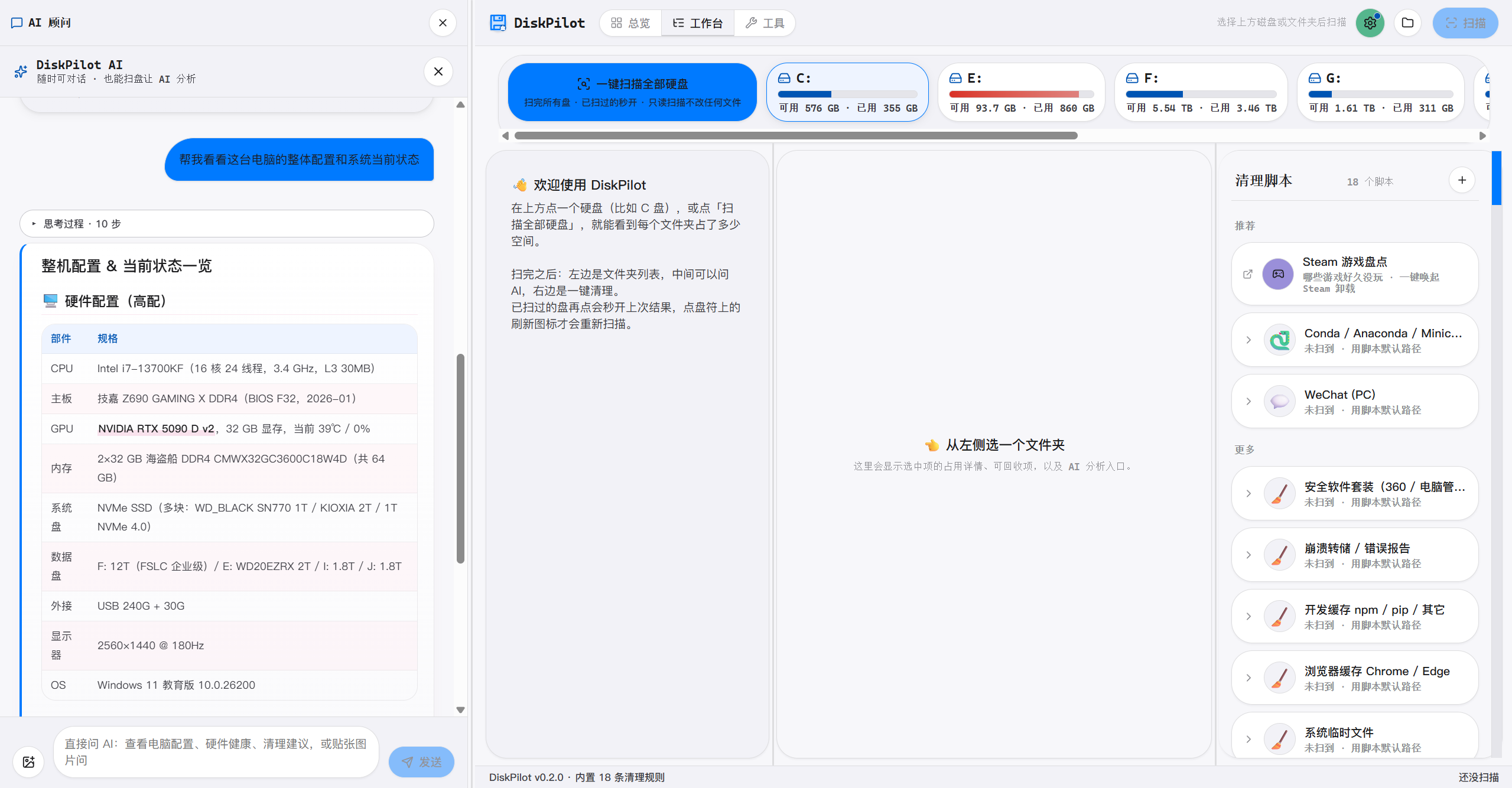1512x788 pixels.
Task: Switch to the 工作台 tab
Action: coord(698,23)
